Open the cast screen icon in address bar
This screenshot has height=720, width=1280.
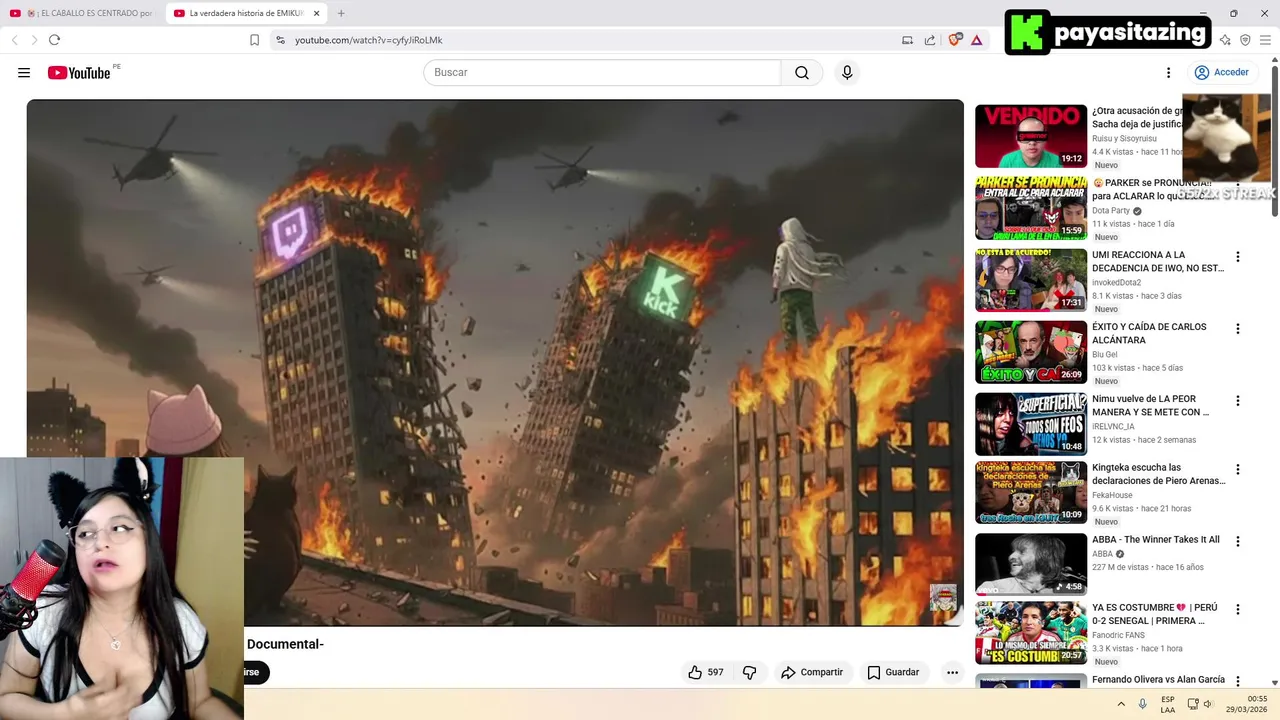[907, 40]
